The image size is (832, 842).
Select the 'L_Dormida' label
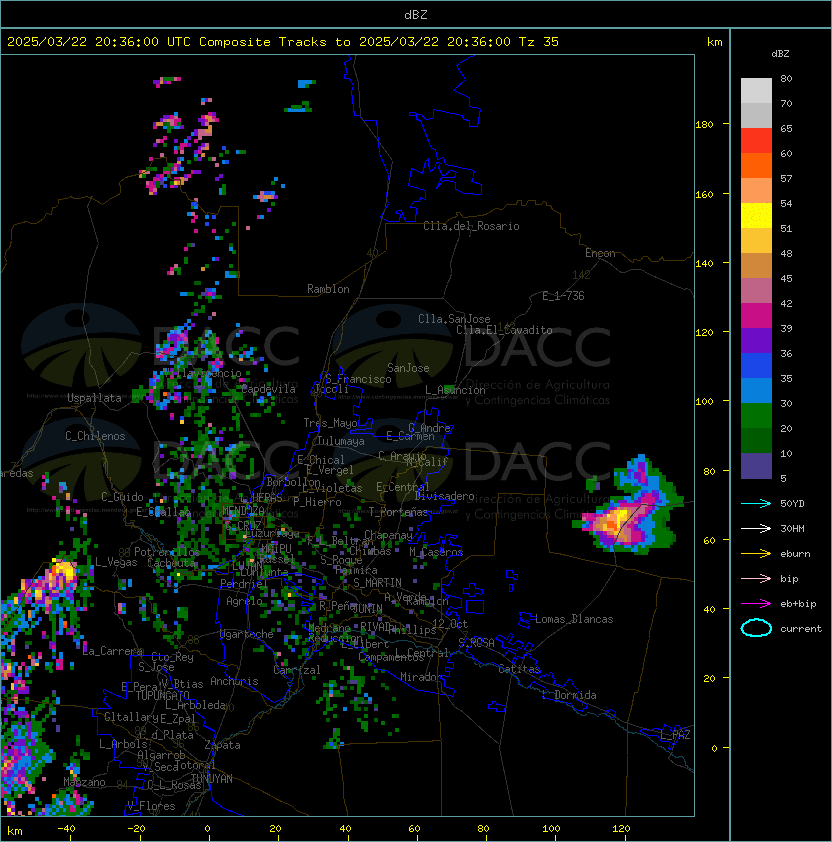[x=569, y=695]
